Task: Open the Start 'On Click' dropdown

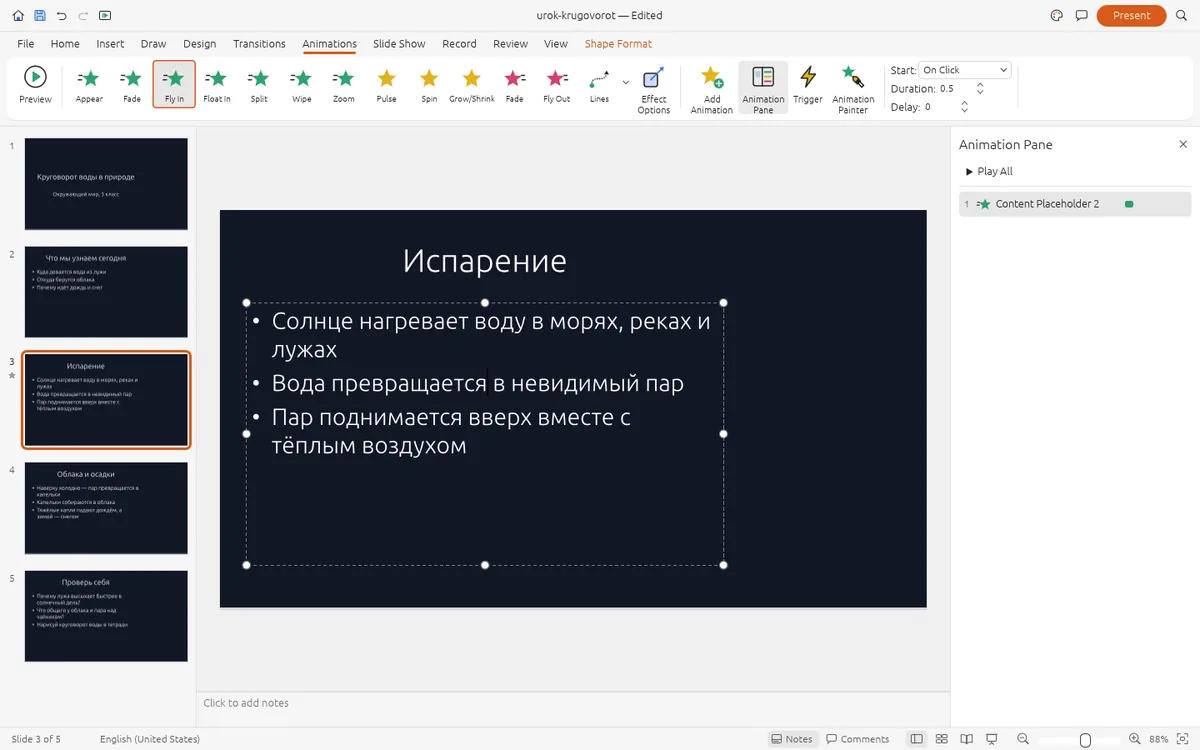Action: [965, 70]
